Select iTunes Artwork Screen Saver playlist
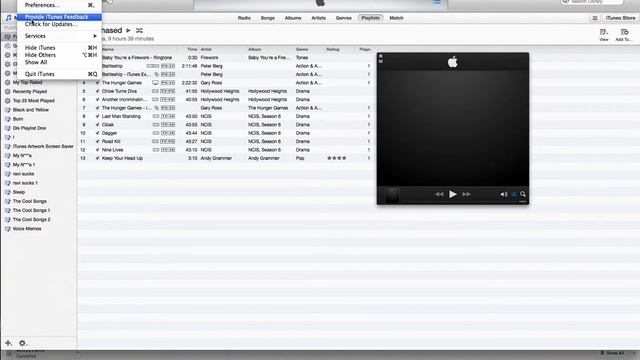The image size is (640, 360). (x=43, y=146)
